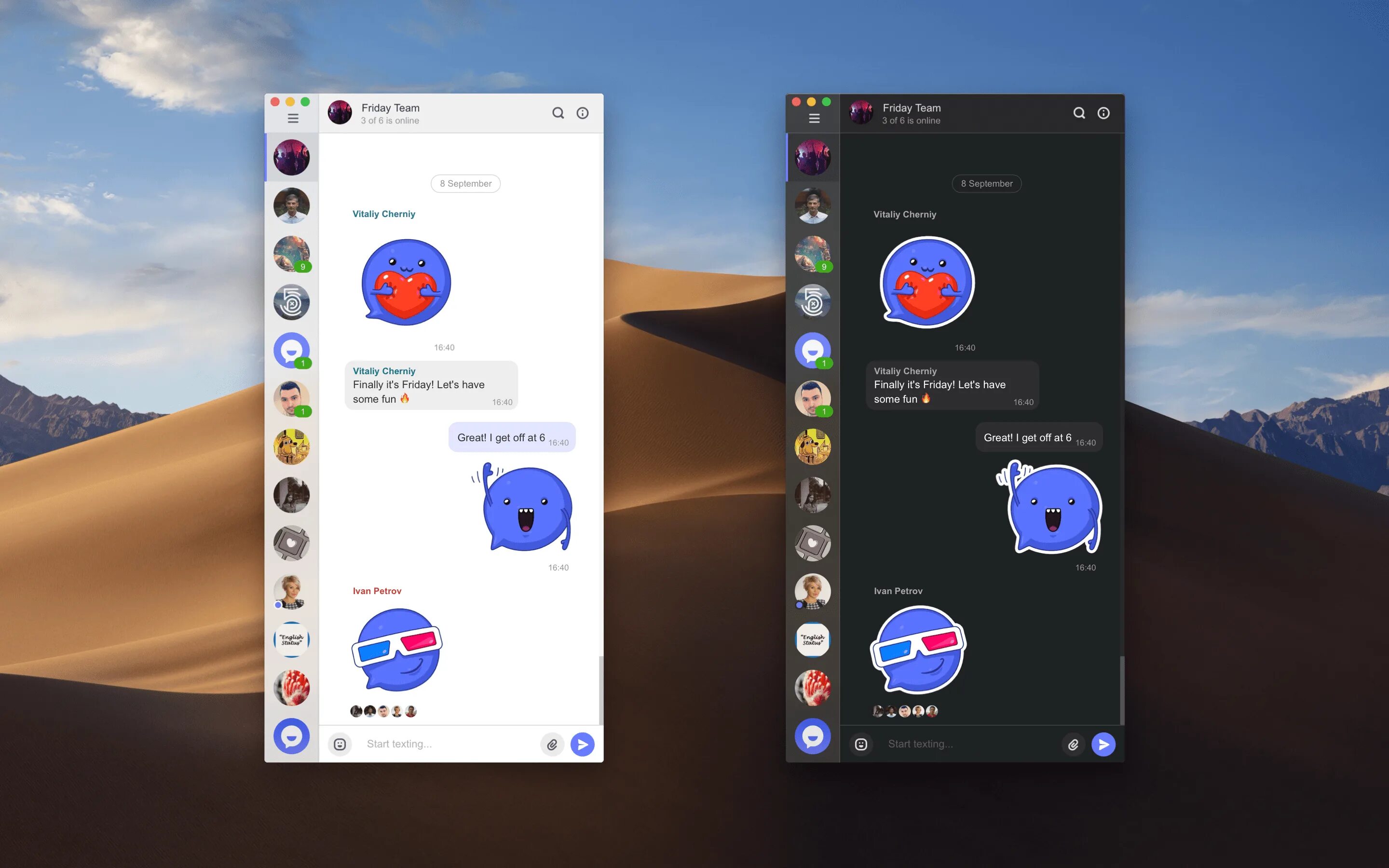The image size is (1389, 868).
Task: Open the 8 September date separator
Action: (x=465, y=183)
